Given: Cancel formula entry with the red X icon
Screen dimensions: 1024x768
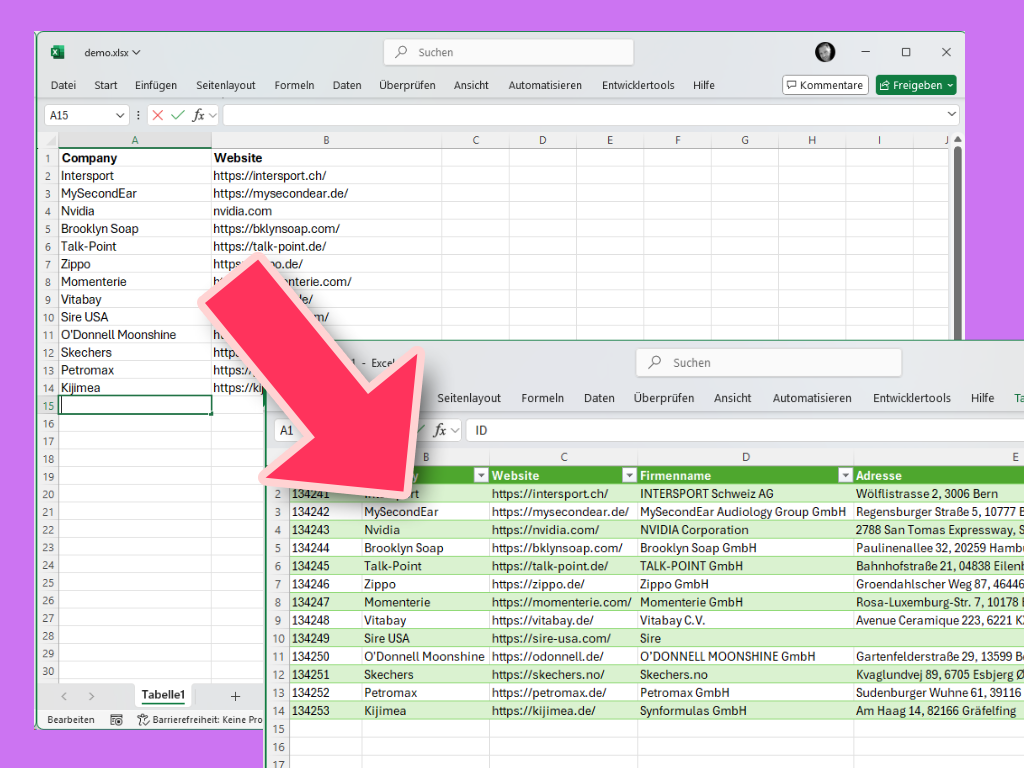Looking at the screenshot, I should tap(157, 116).
